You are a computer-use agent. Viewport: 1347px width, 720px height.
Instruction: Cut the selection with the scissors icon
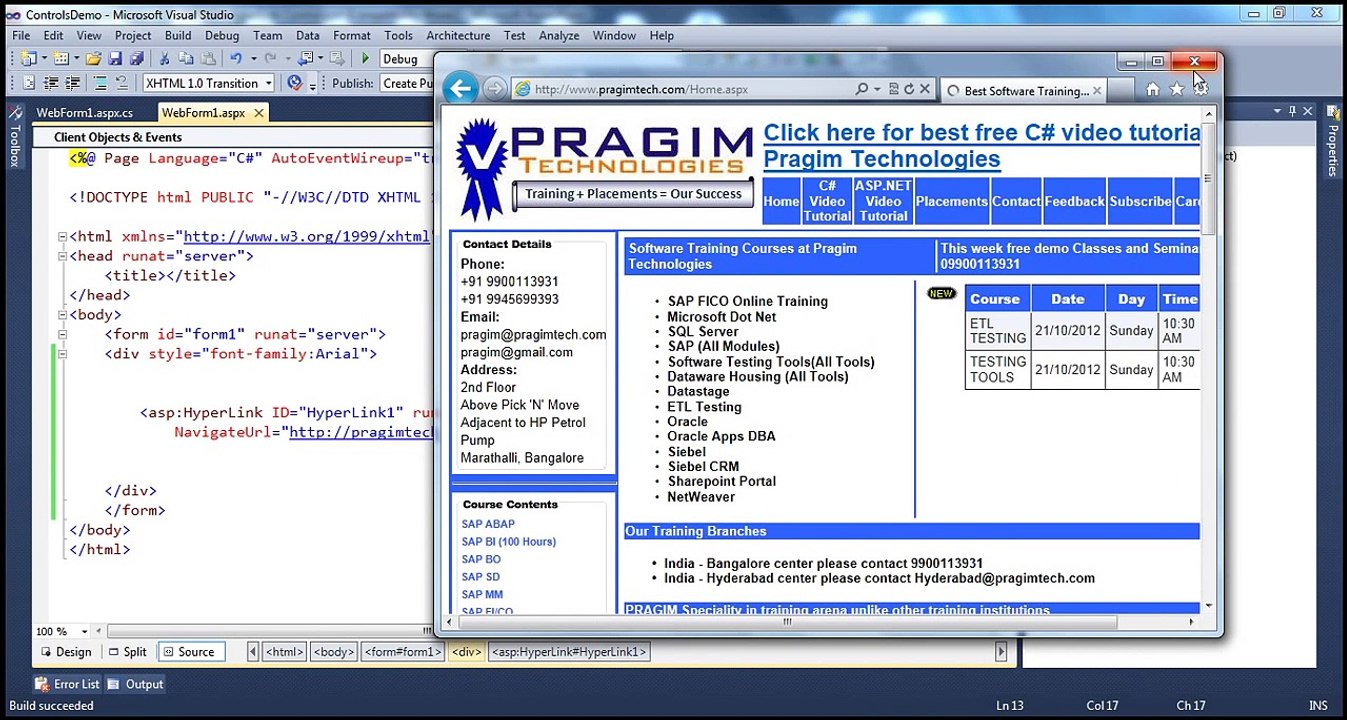pos(164,59)
